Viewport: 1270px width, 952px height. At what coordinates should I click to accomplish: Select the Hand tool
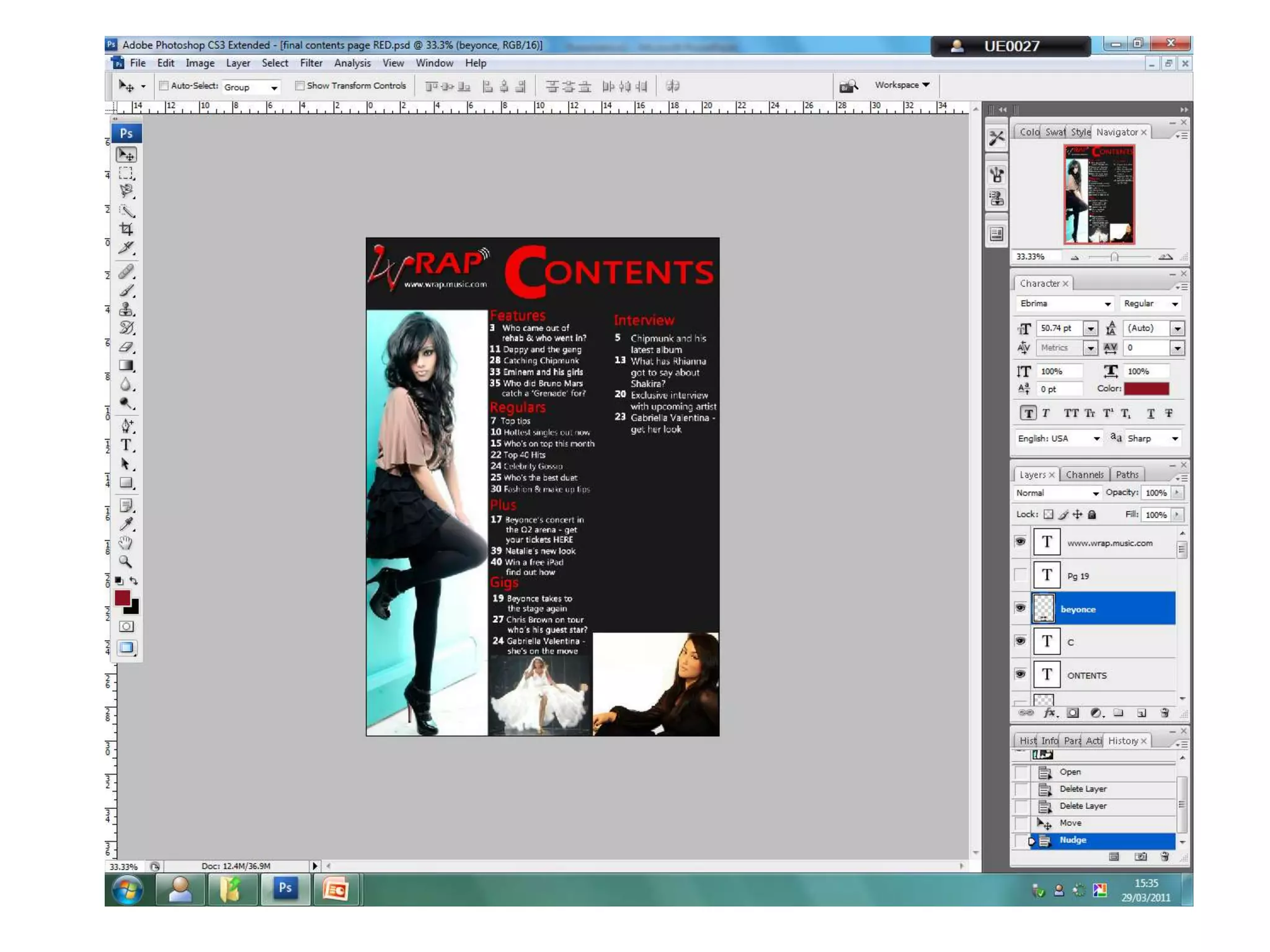127,543
